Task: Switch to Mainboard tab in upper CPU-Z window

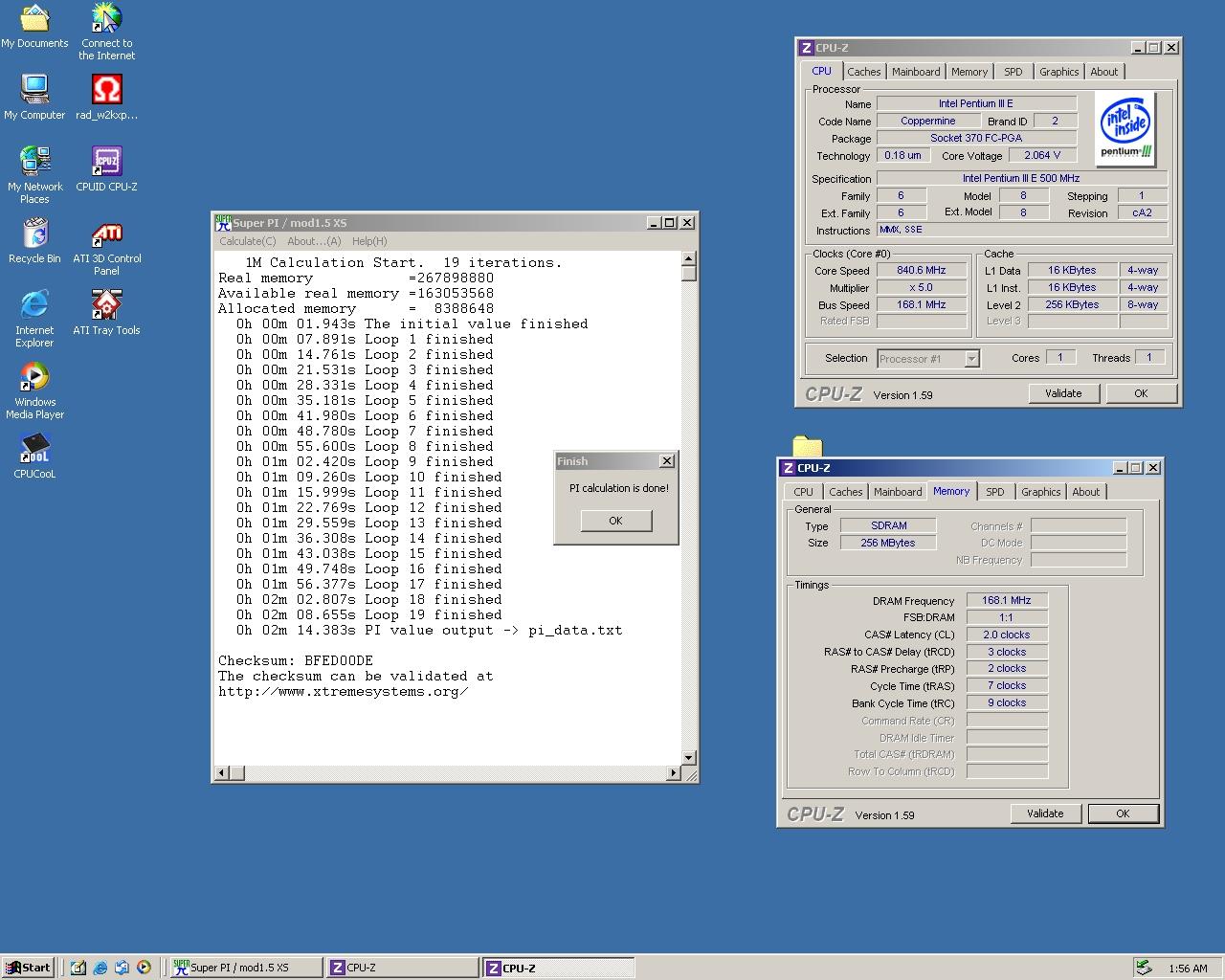Action: coord(916,72)
